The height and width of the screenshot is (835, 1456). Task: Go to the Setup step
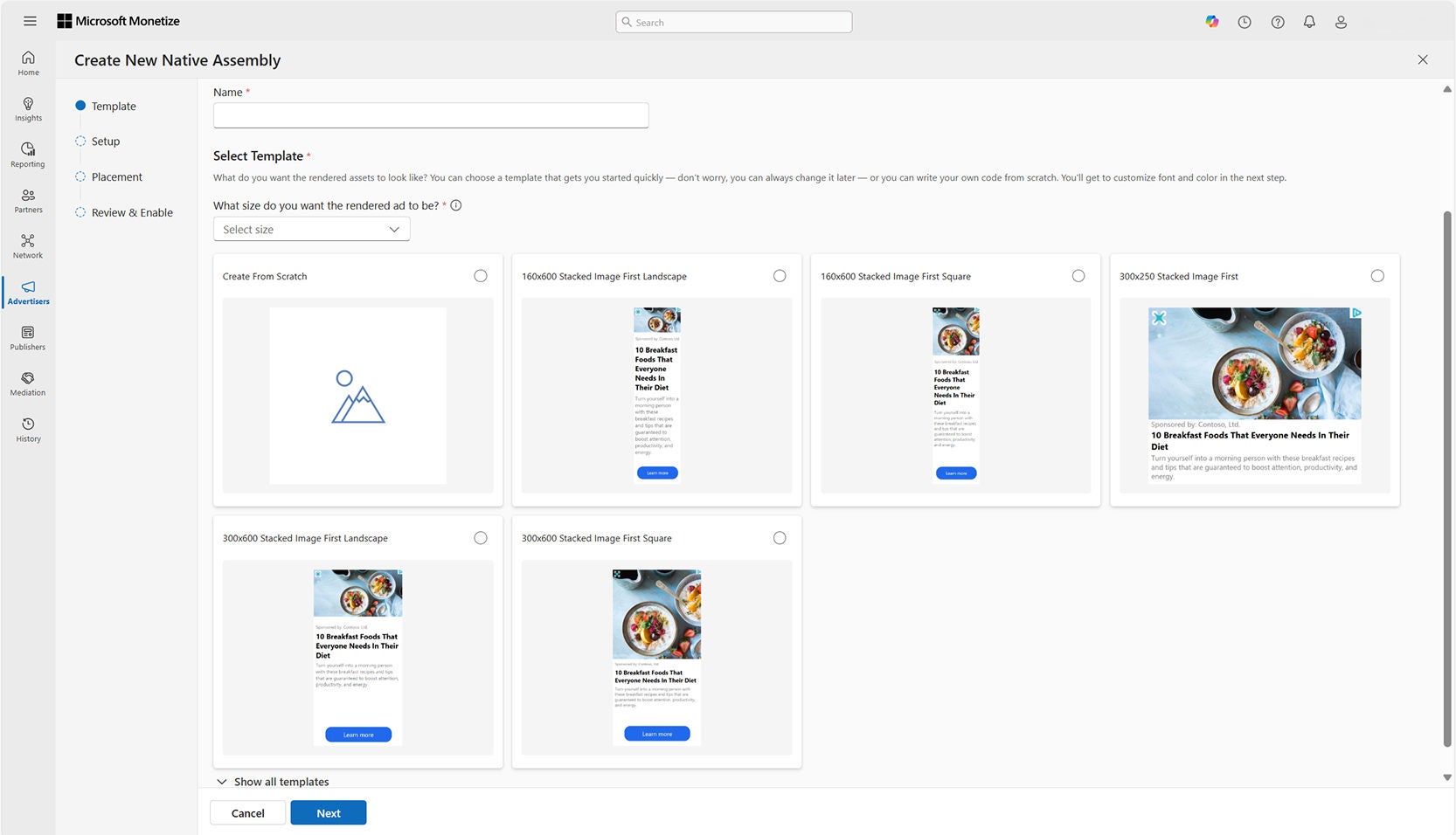click(x=105, y=141)
